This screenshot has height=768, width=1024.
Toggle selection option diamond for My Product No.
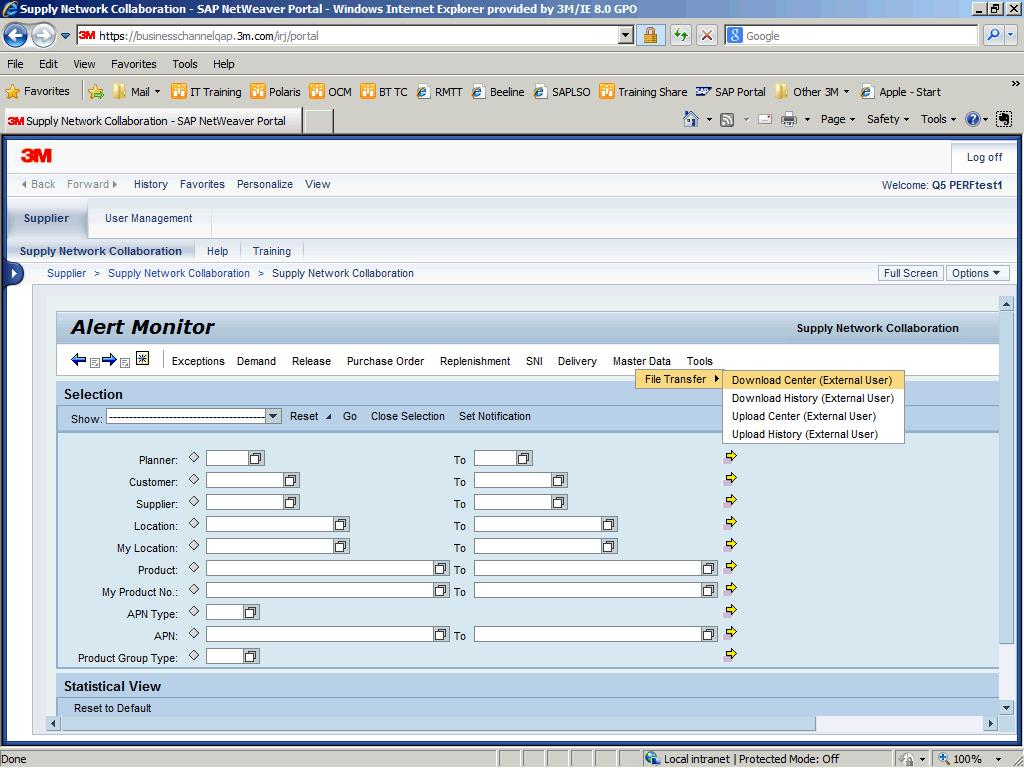194,589
